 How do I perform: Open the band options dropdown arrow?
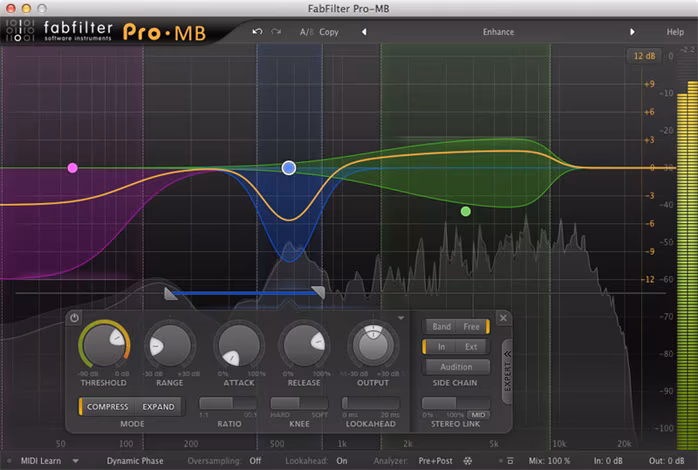click(401, 318)
